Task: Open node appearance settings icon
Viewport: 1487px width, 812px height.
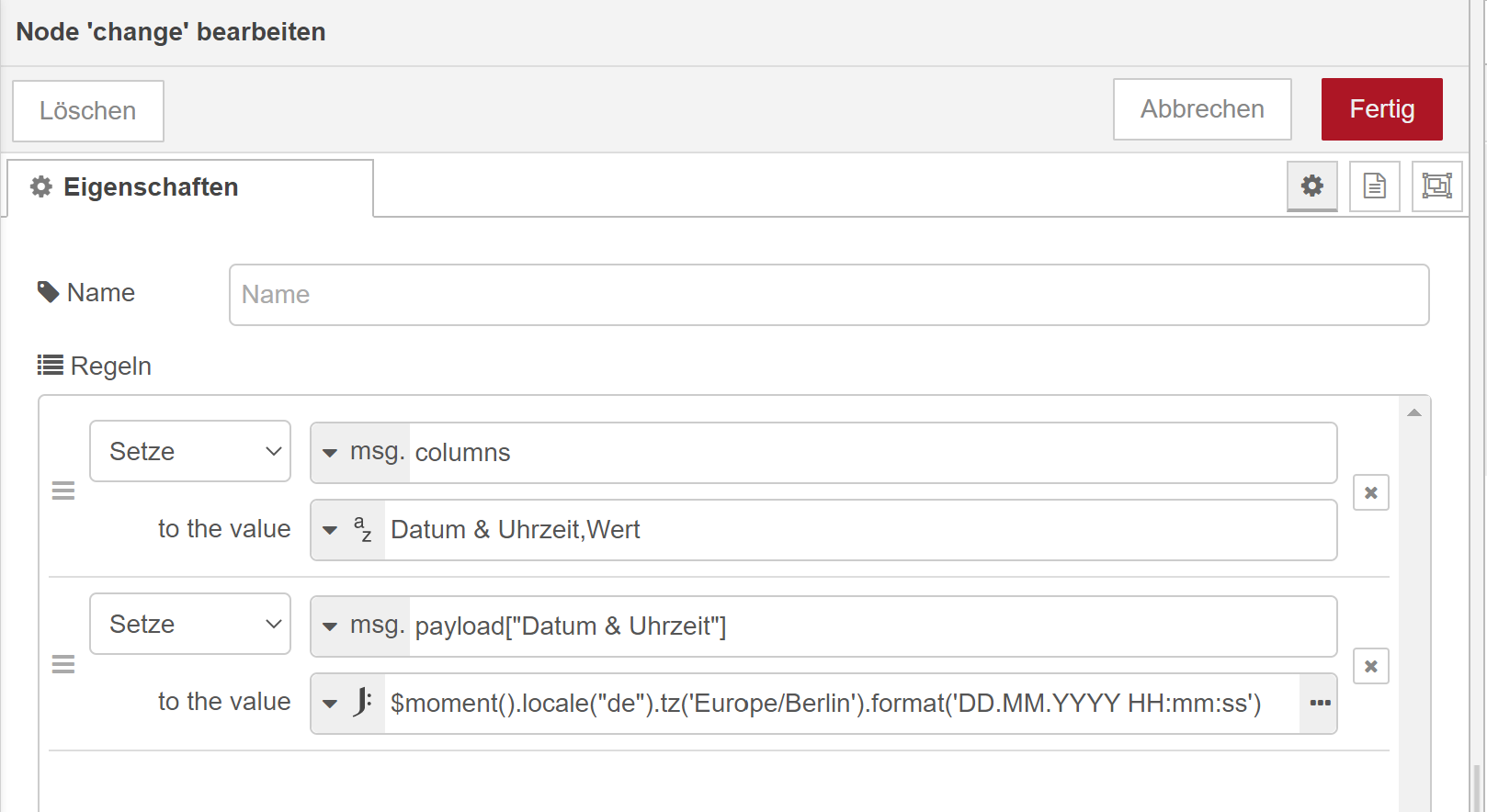Action: pyautogui.click(x=1436, y=186)
